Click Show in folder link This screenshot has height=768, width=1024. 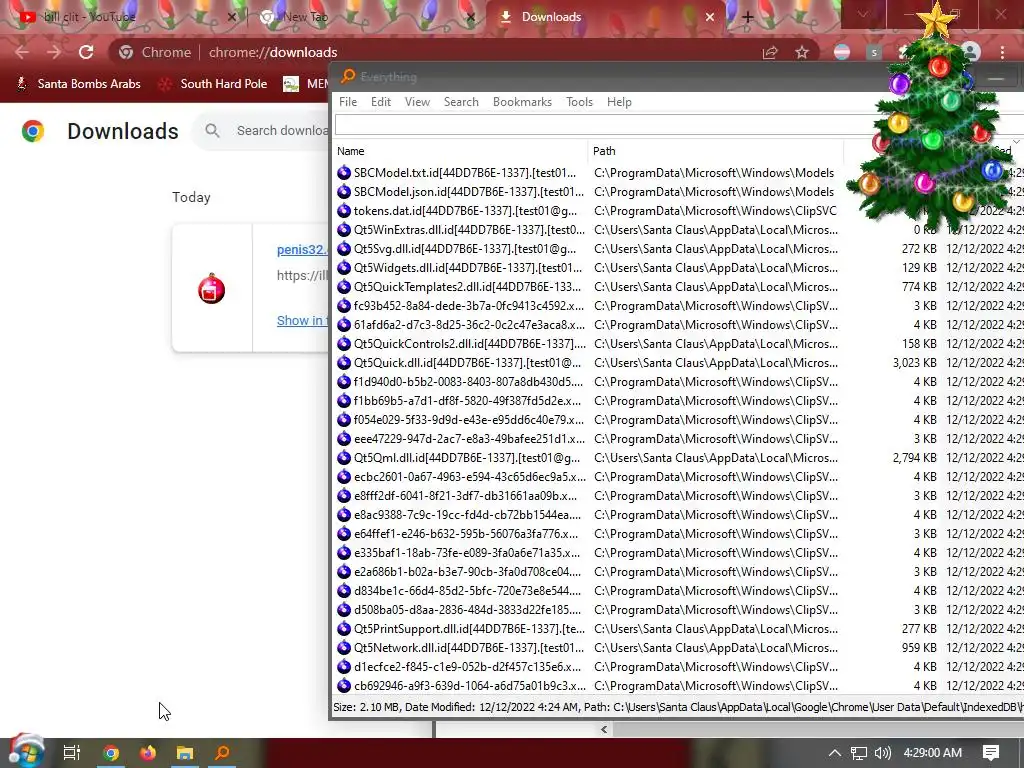click(301, 321)
